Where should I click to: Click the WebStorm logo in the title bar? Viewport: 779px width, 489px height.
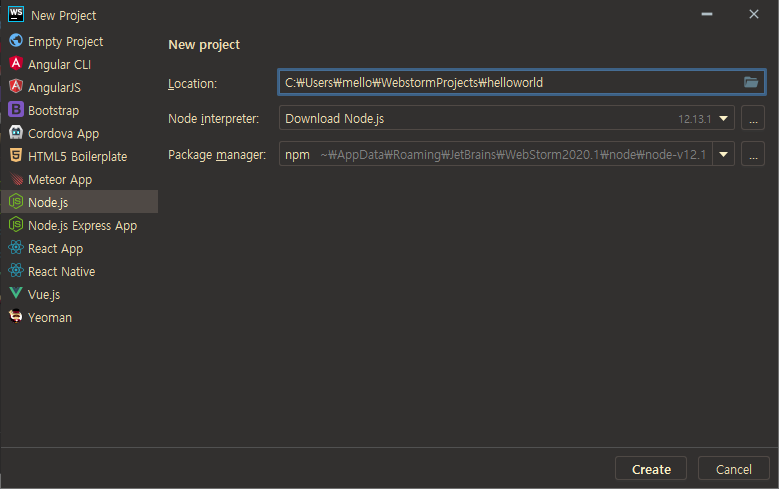[16, 14]
